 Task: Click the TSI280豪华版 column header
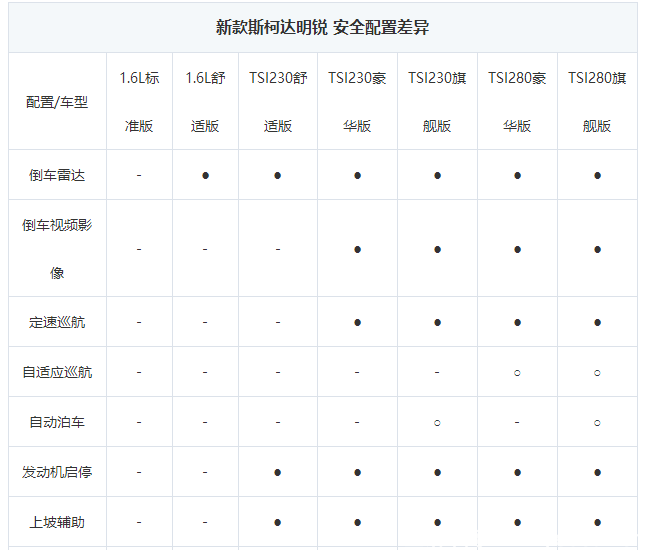(517, 102)
